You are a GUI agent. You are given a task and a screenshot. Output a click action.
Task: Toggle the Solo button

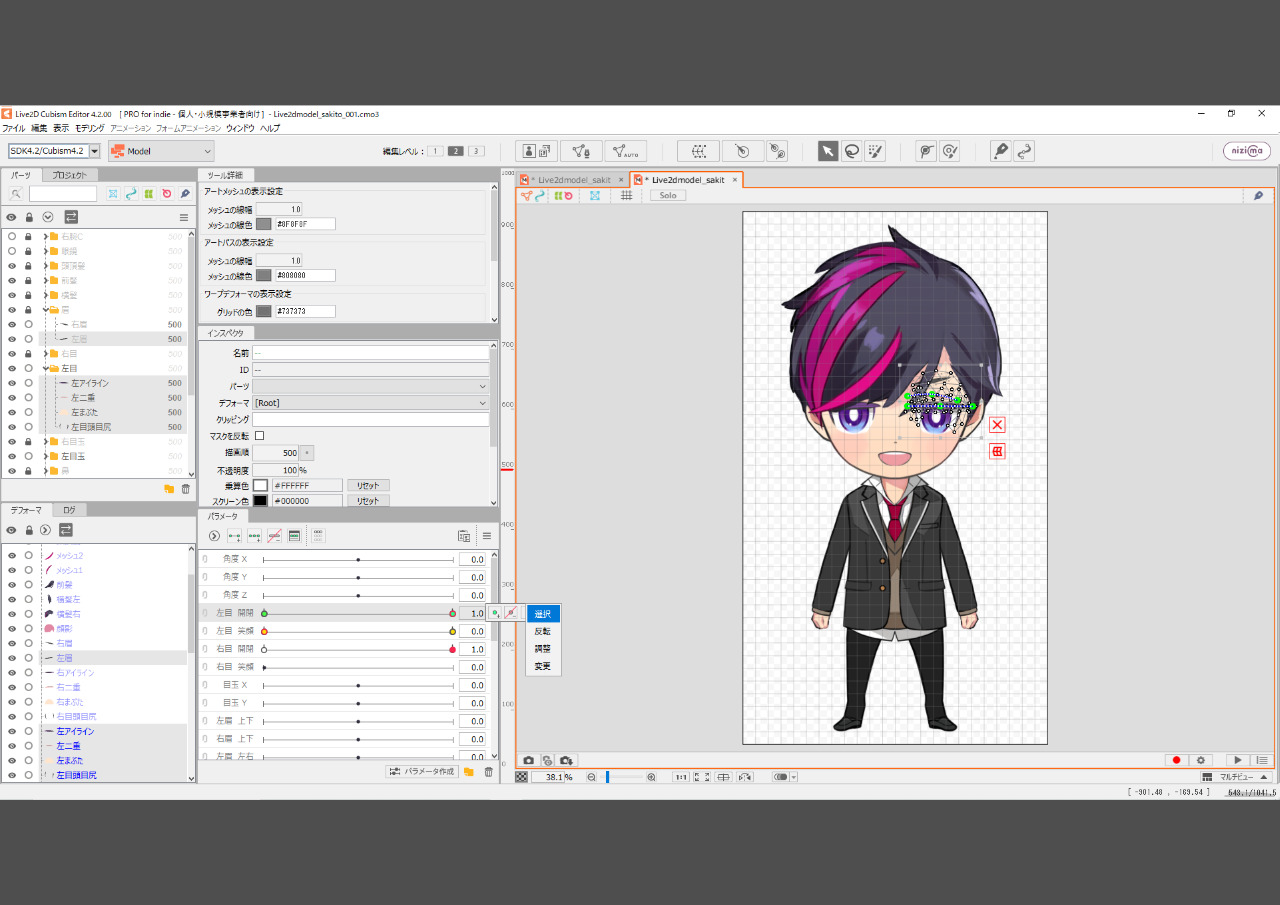(667, 196)
